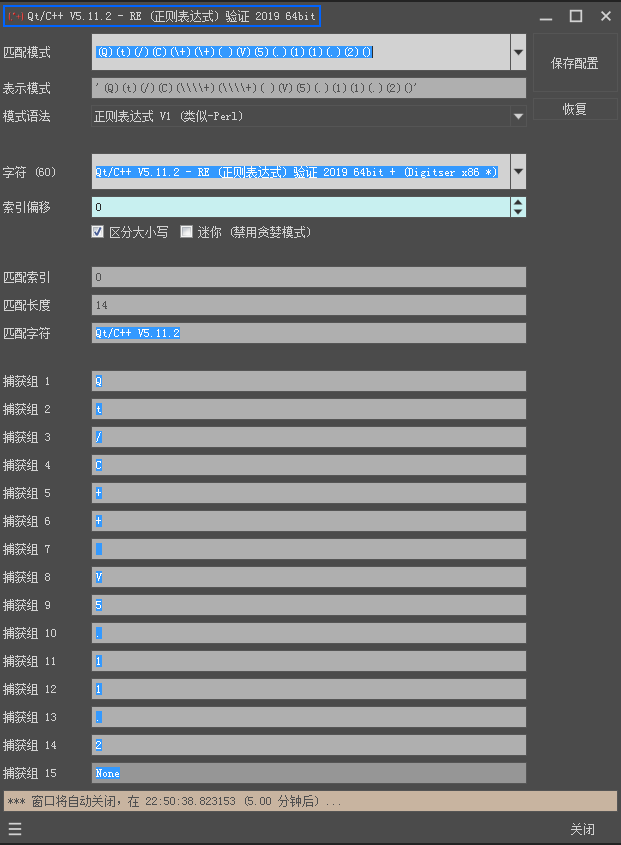Click 捕获组 5 field showing plus

(309, 493)
